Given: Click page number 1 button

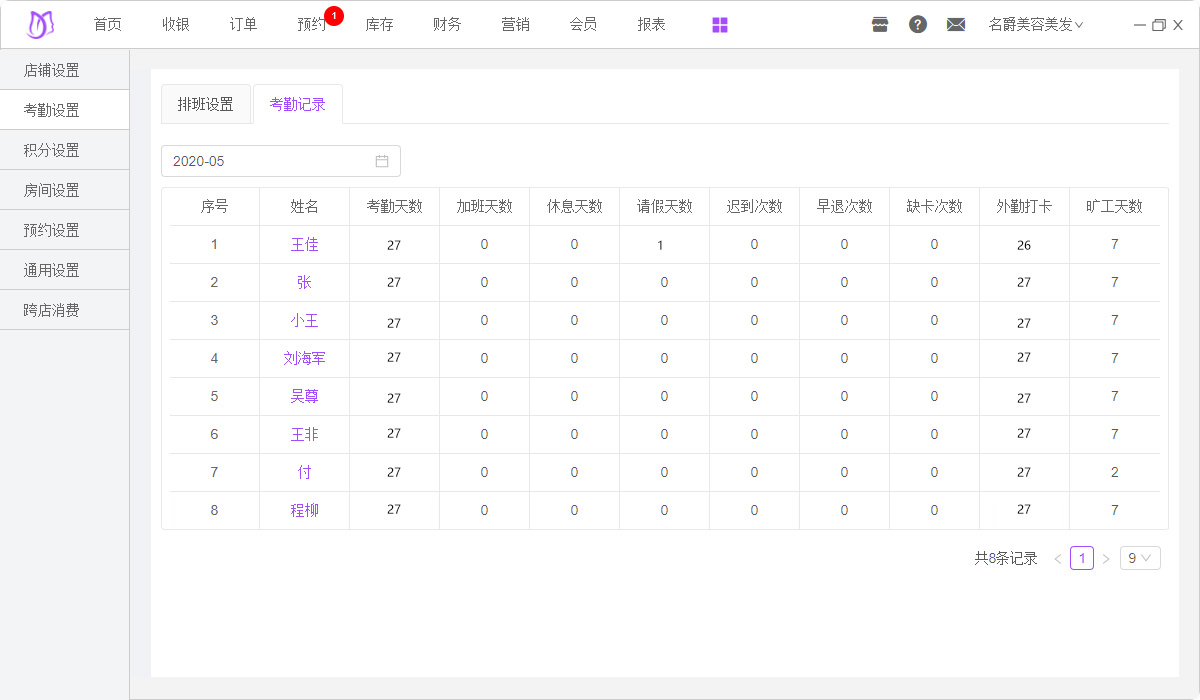Looking at the screenshot, I should click(1081, 558).
